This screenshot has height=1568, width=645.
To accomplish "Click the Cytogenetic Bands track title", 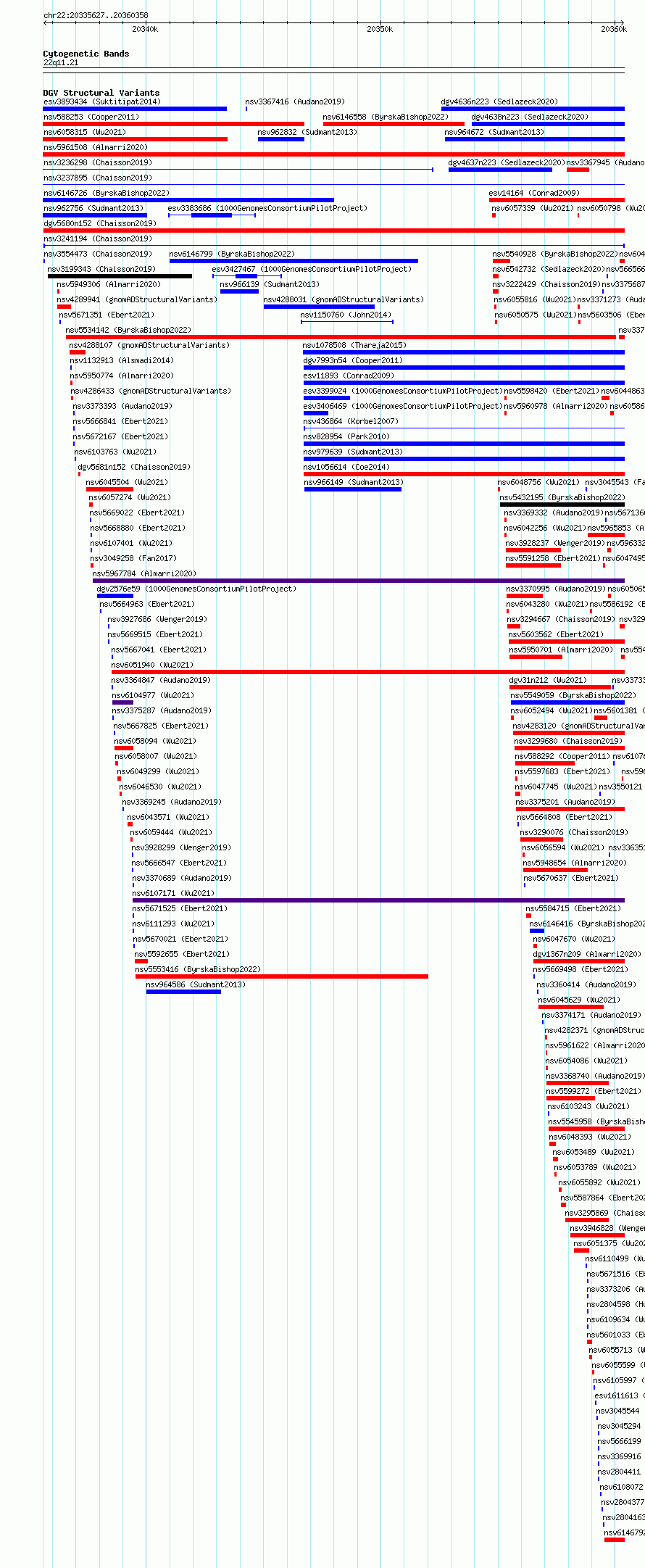I will tap(86, 54).
